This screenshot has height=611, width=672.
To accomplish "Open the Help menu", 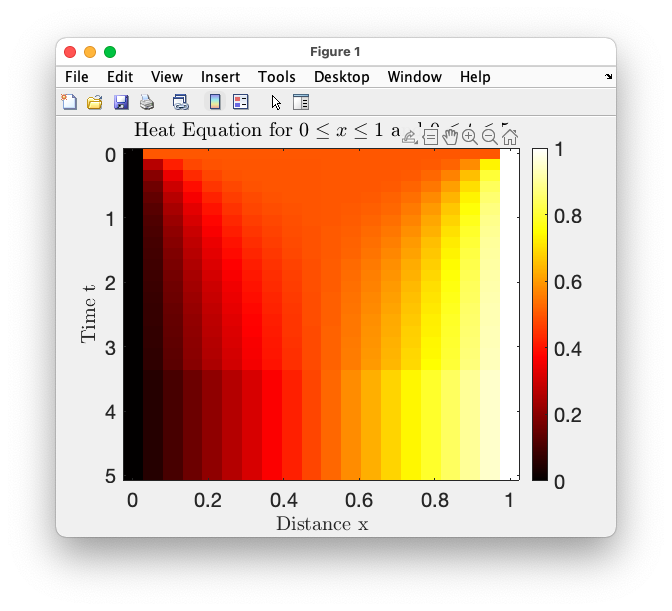I will click(x=475, y=77).
